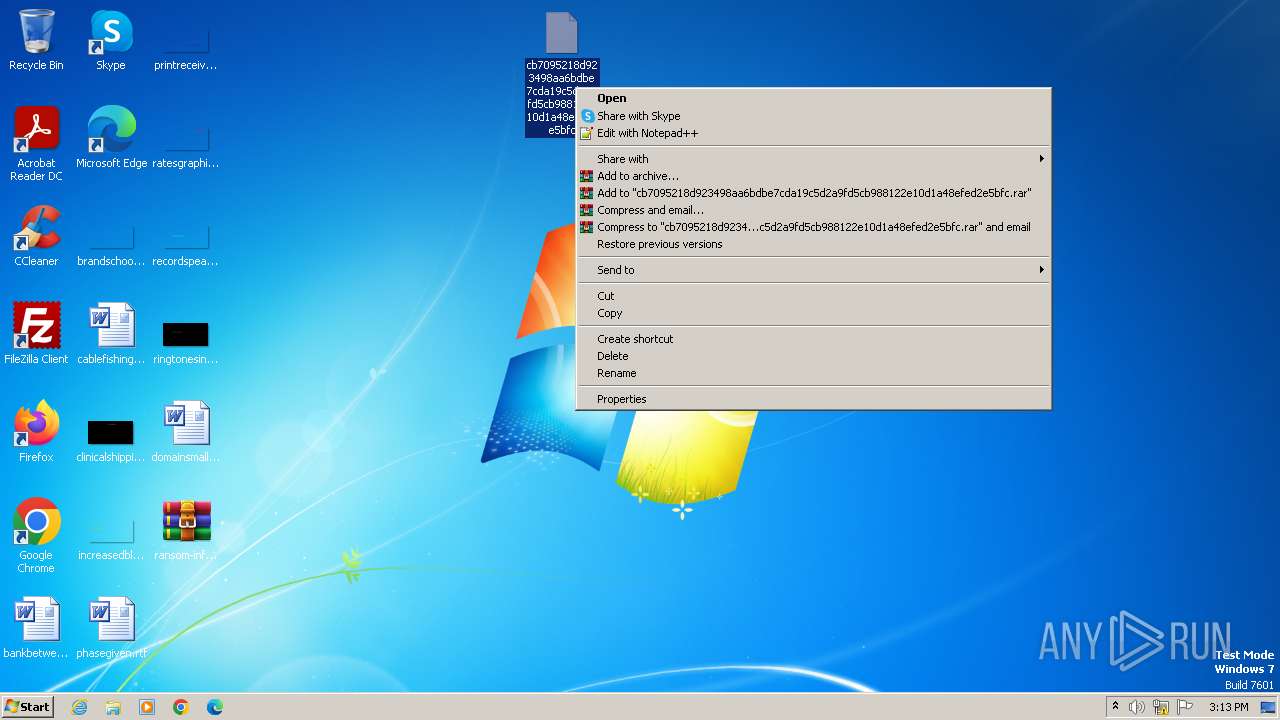Click the taskbar clock showing 3:13 PM
Image resolution: width=1280 pixels, height=720 pixels.
tap(1228, 707)
